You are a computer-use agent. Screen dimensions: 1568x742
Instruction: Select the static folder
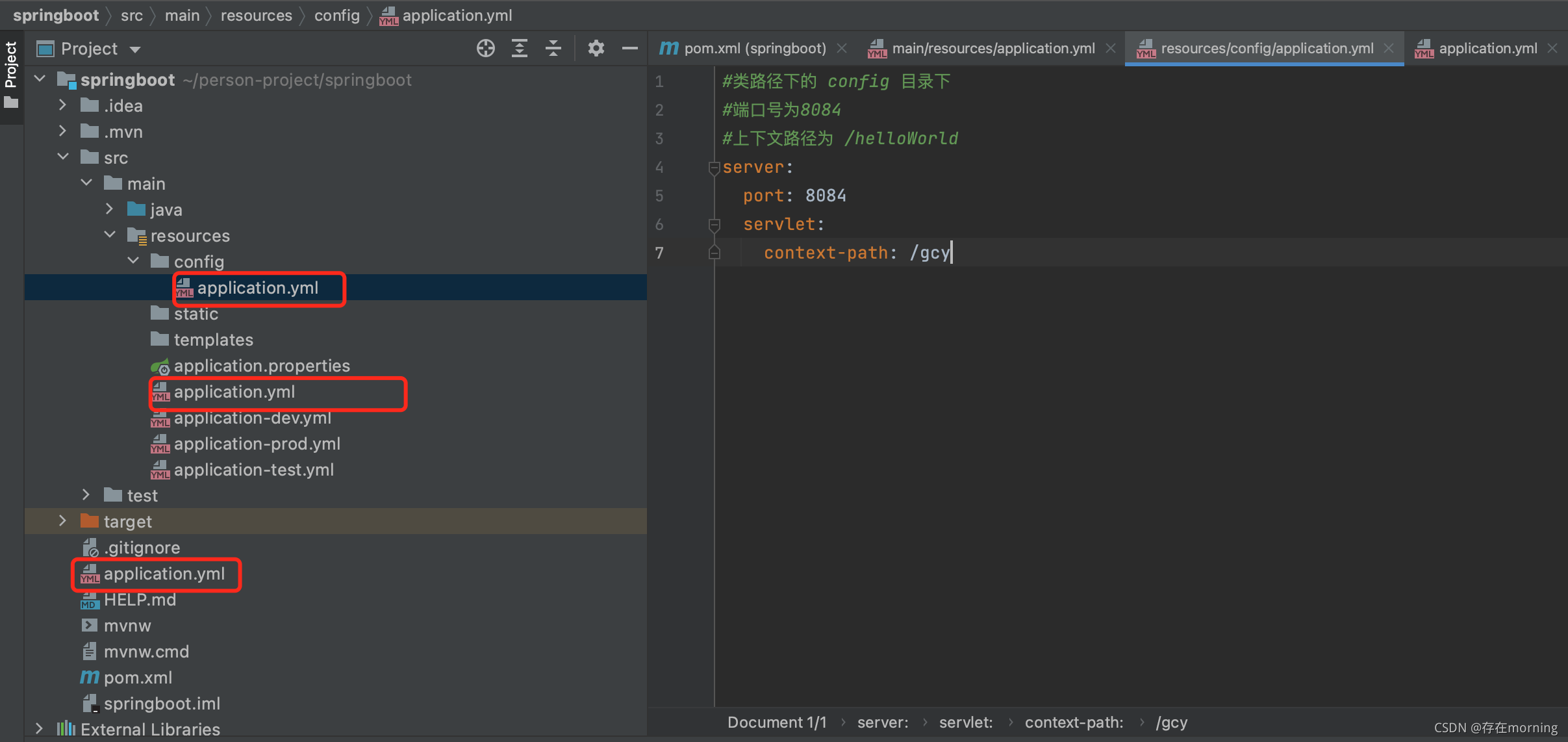pyautogui.click(x=196, y=314)
